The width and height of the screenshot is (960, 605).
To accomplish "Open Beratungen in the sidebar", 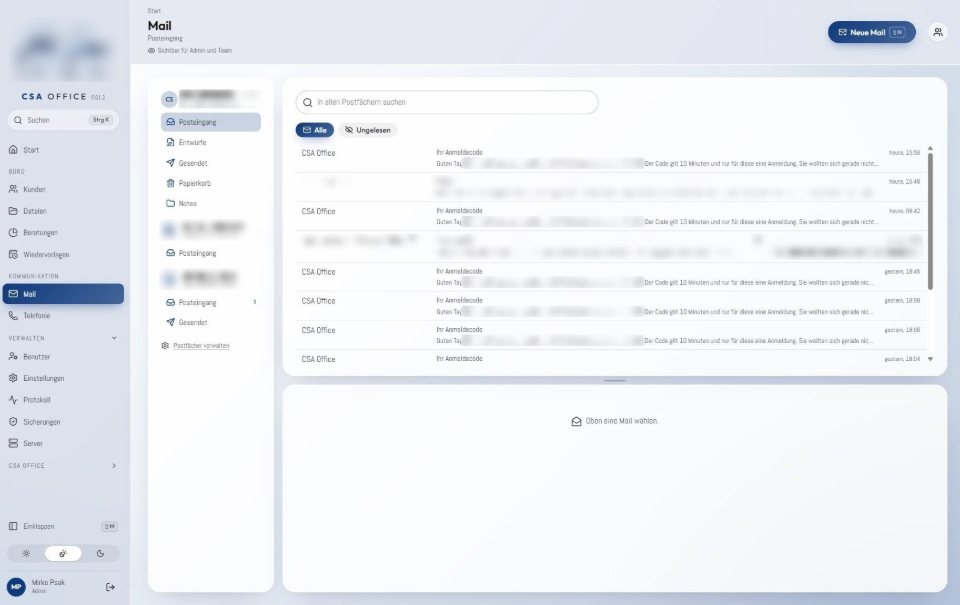I will [x=63, y=233].
